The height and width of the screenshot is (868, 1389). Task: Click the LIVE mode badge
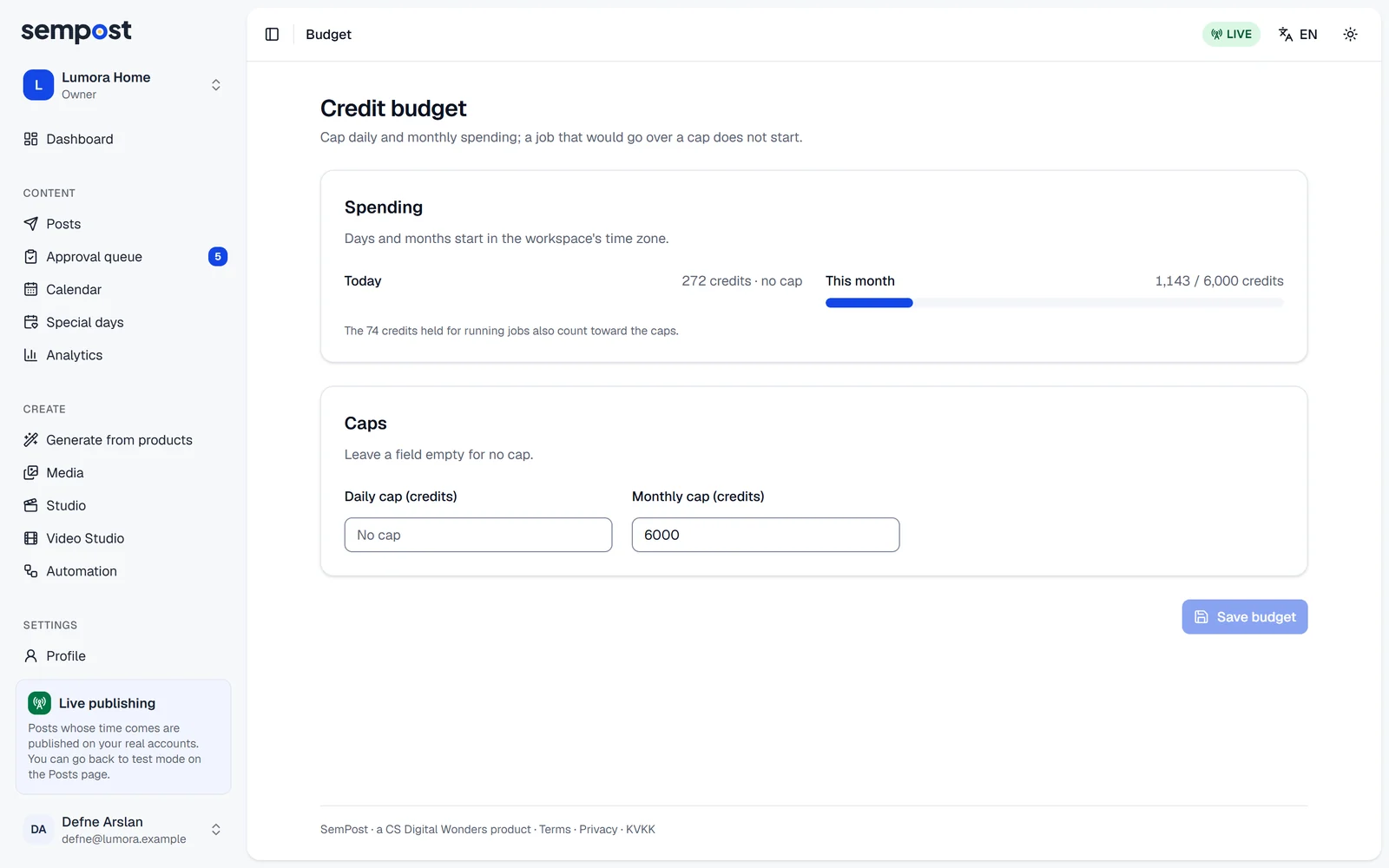[x=1231, y=35]
